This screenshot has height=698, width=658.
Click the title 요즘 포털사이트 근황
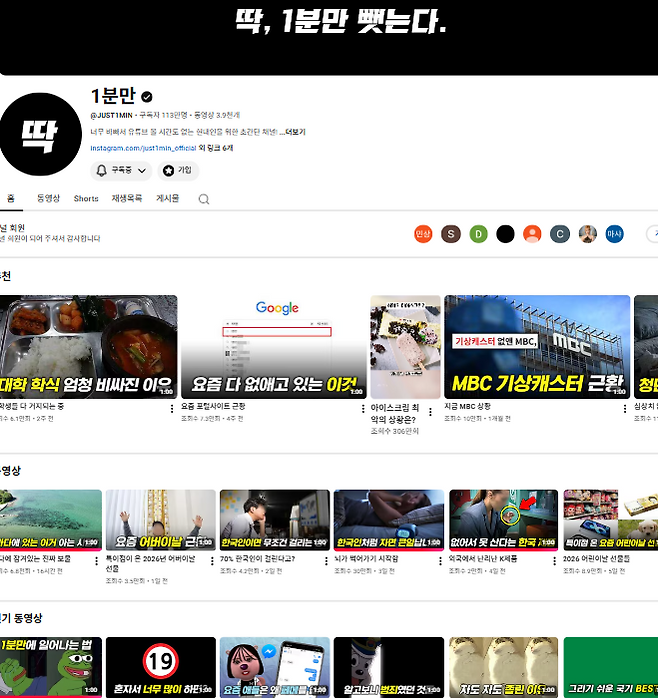[x=213, y=406]
